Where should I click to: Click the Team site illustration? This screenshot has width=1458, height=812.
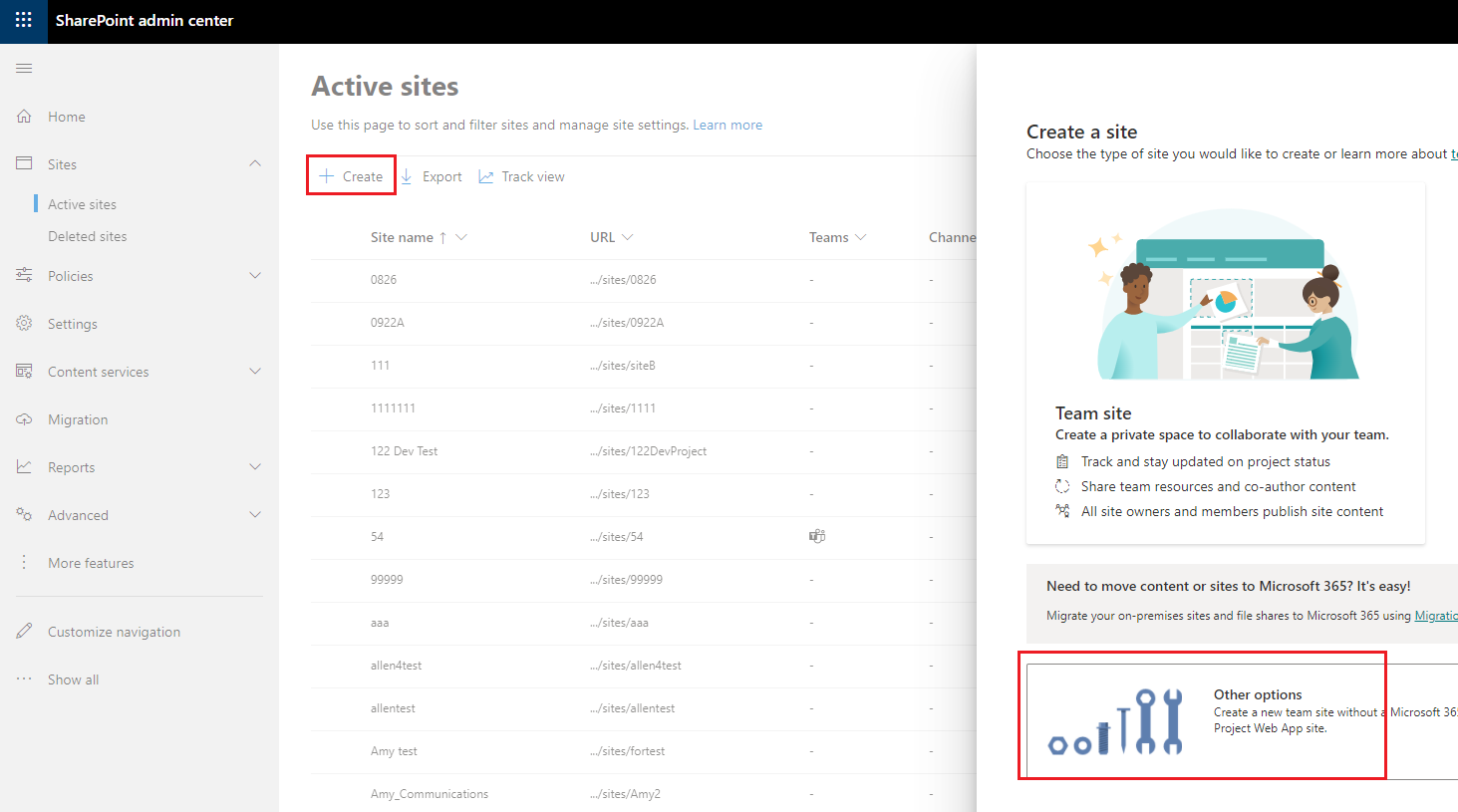click(1226, 294)
